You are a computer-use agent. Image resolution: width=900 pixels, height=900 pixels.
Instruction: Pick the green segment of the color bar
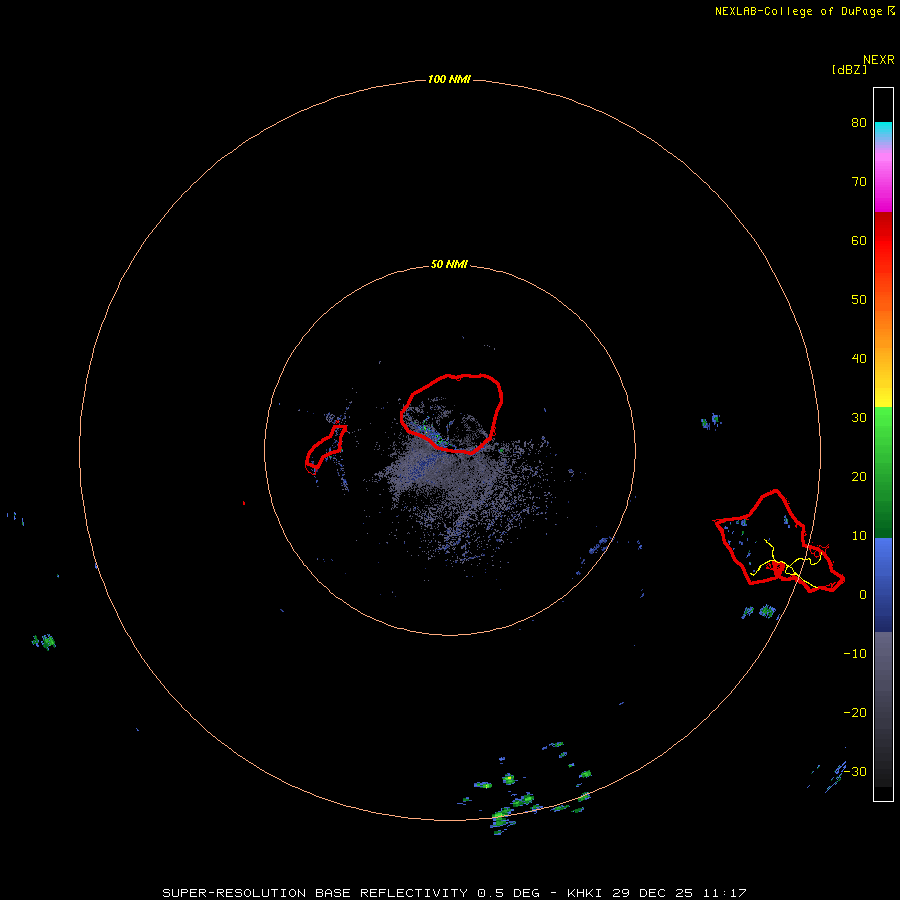coord(883,472)
